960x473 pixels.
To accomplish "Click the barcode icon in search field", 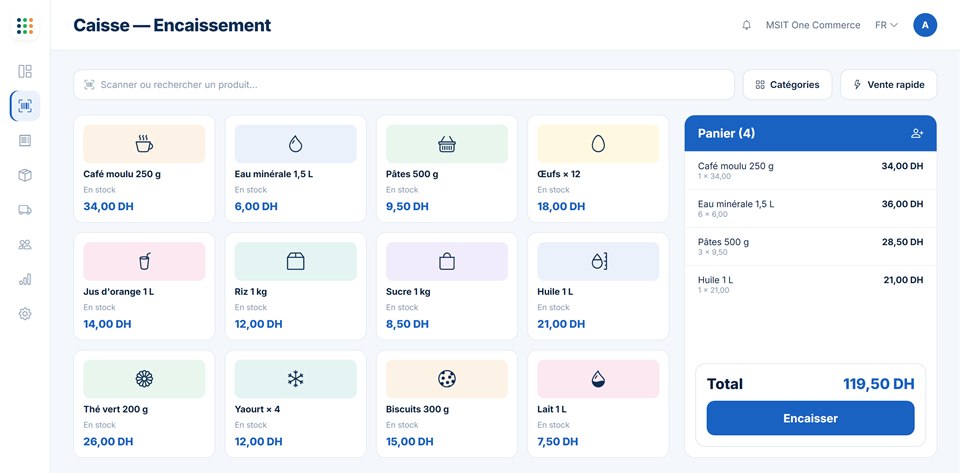I will click(x=89, y=84).
